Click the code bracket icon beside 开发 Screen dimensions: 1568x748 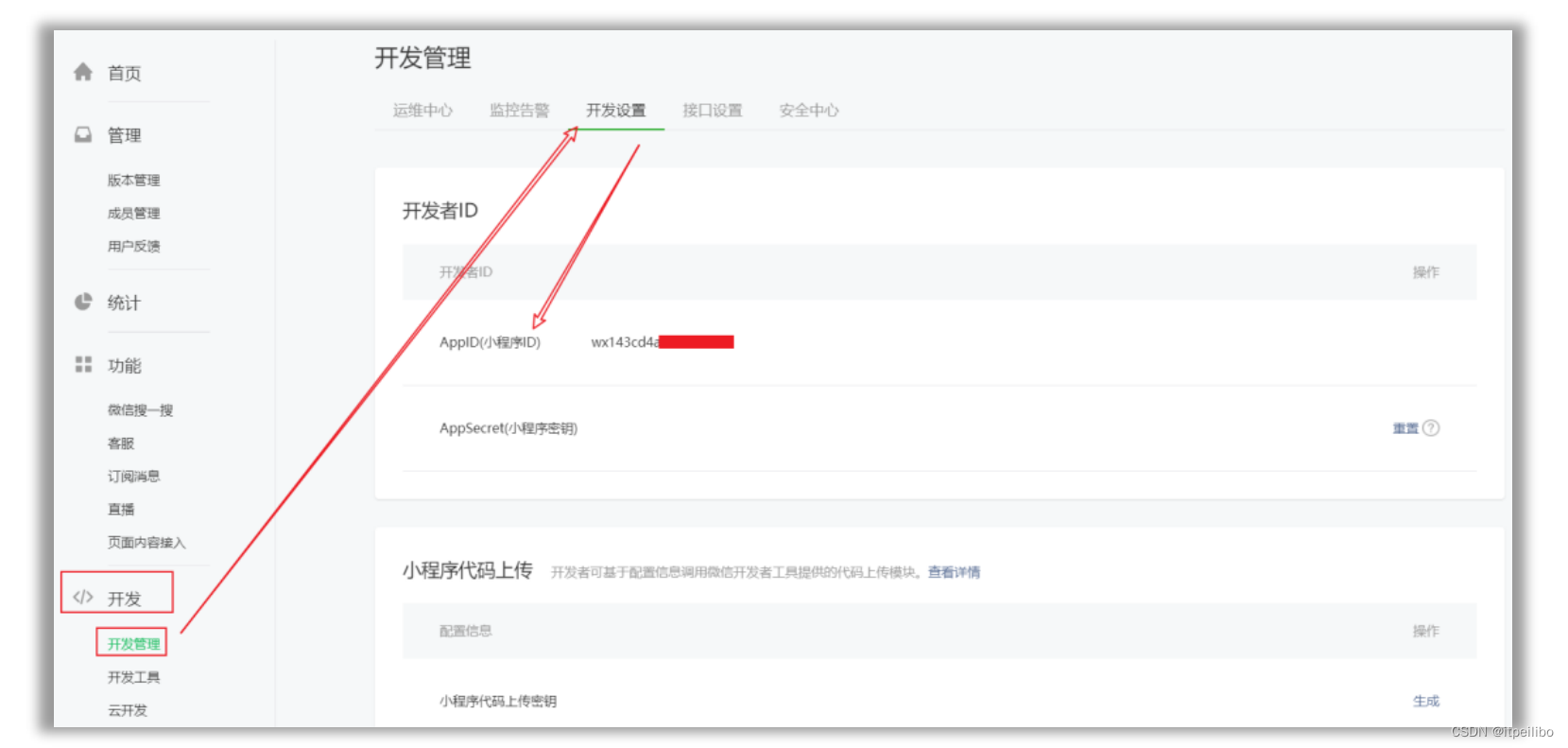coord(83,597)
